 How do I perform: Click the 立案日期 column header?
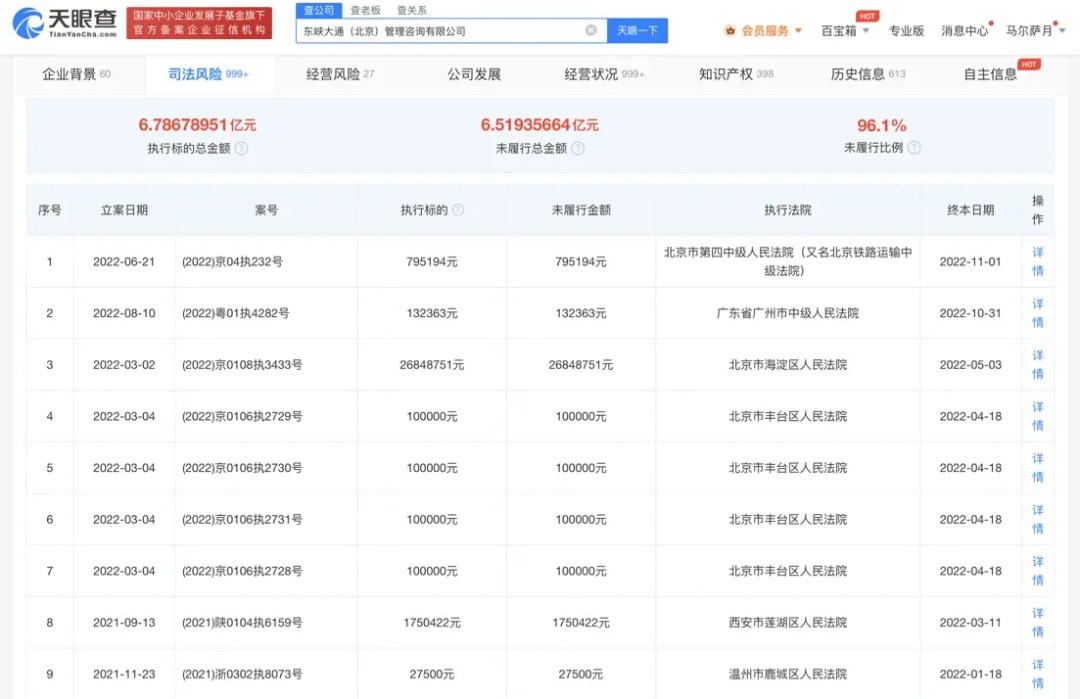pyautogui.click(x=124, y=210)
